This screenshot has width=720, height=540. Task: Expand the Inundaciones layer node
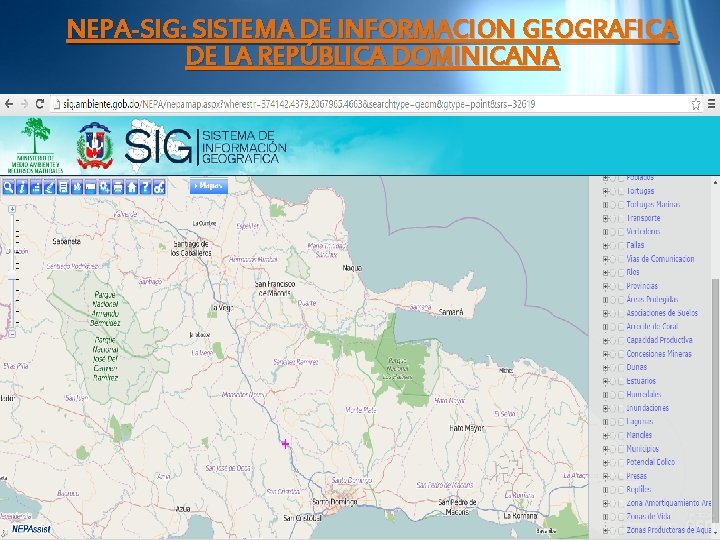coord(605,409)
